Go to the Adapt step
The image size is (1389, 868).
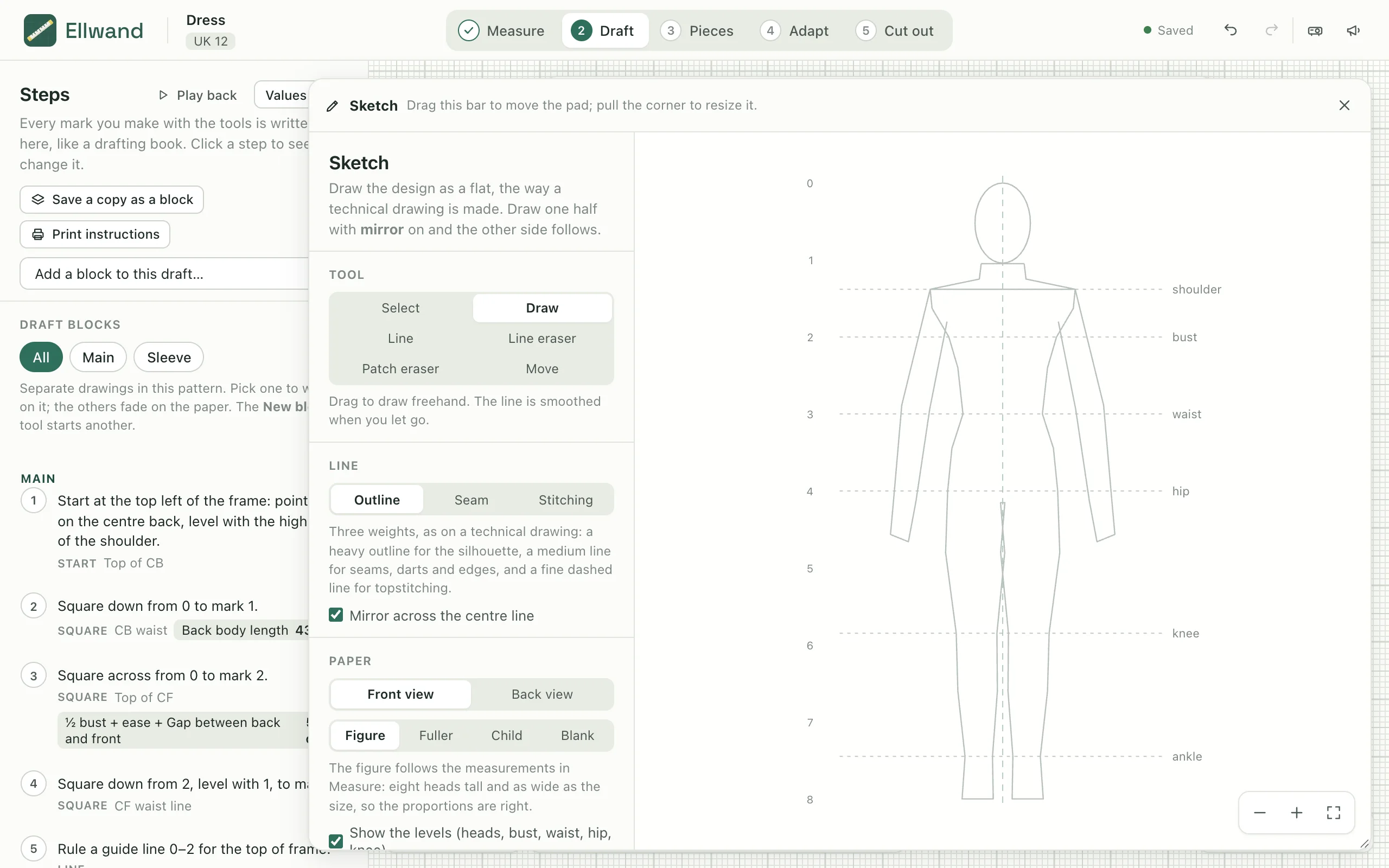point(794,30)
